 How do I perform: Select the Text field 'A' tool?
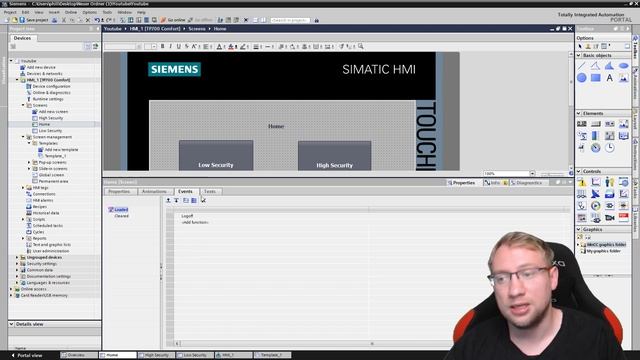[609, 78]
